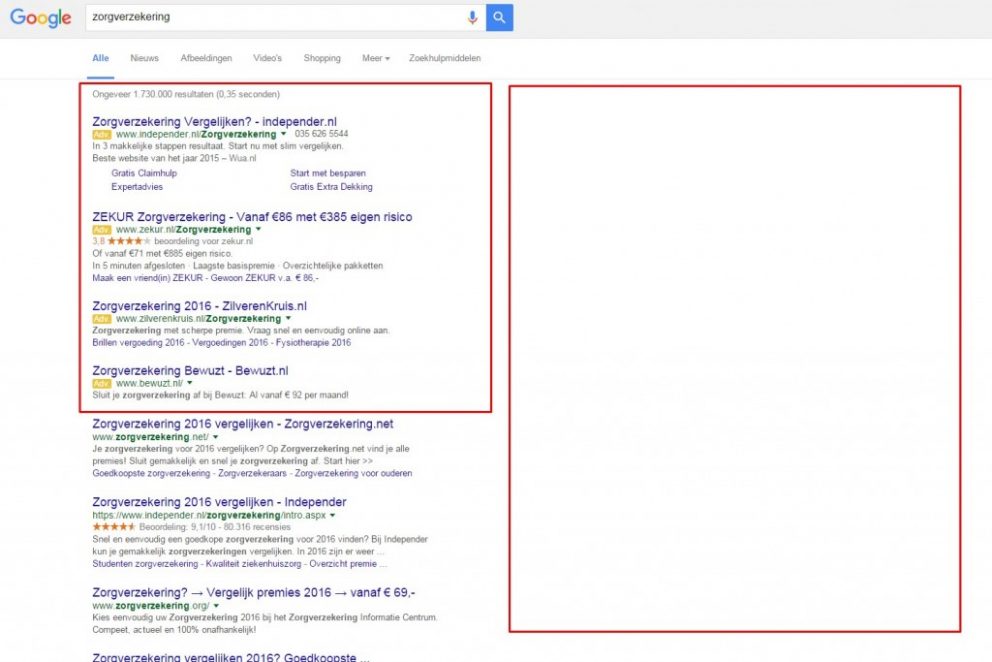Expand arrow next to www.bewuzt.nl/

[x=190, y=383]
